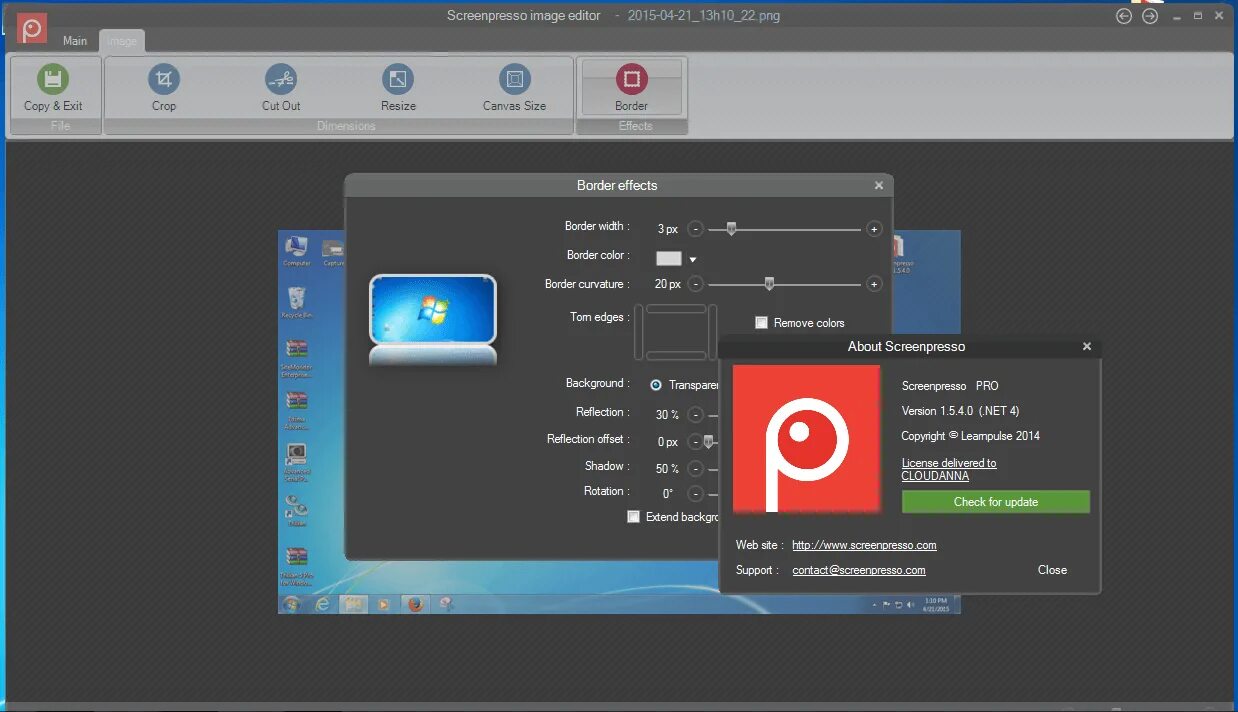Toggle the top torn edge
The height and width of the screenshot is (712, 1238).
point(676,309)
